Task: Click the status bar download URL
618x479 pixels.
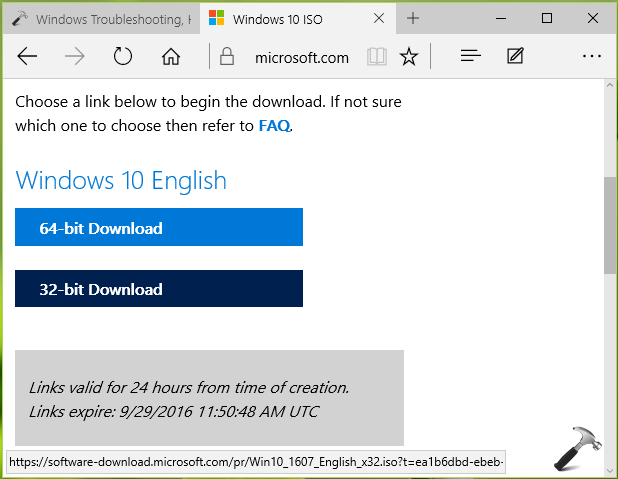Action: [256, 462]
